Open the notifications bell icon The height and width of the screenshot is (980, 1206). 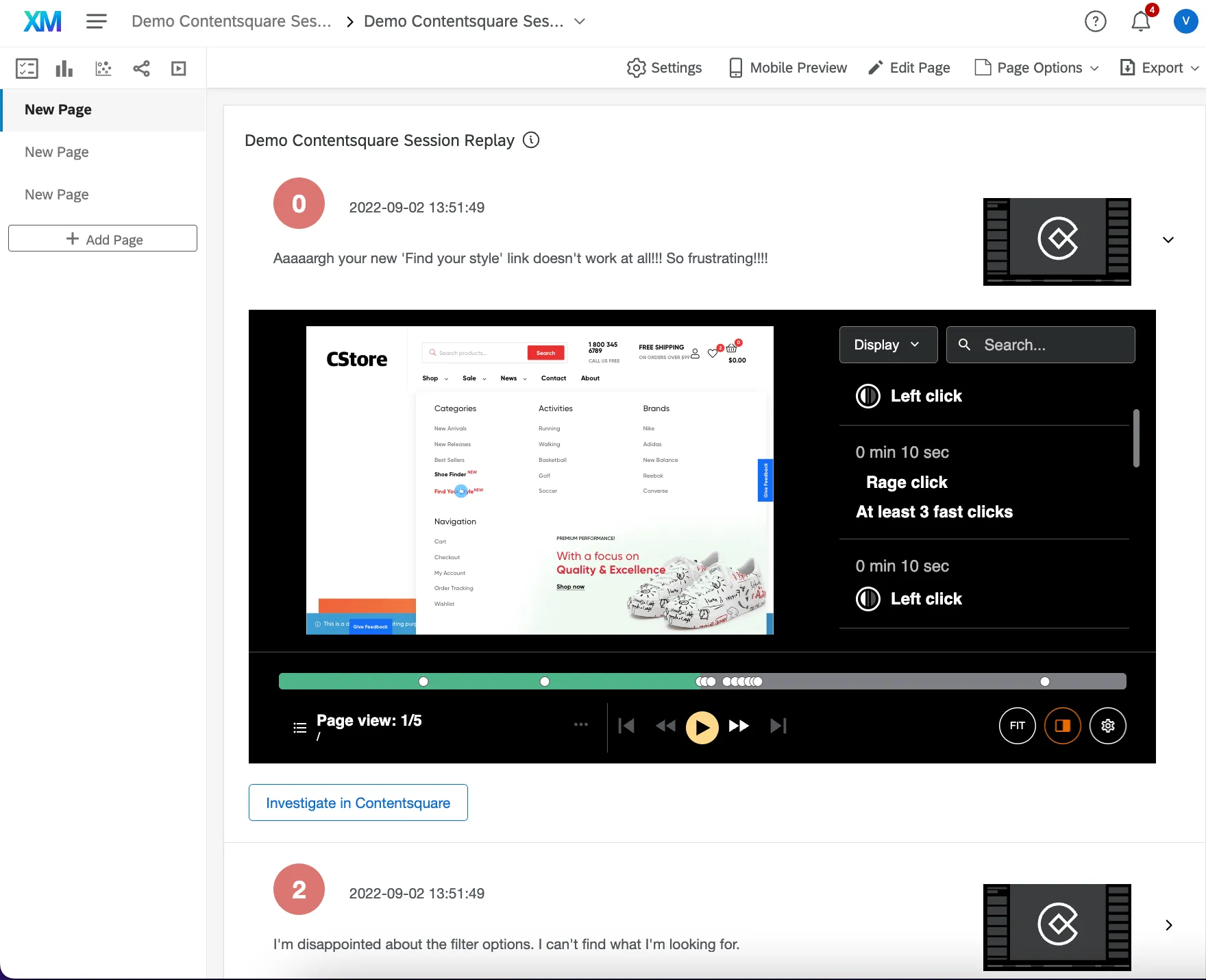[1140, 22]
